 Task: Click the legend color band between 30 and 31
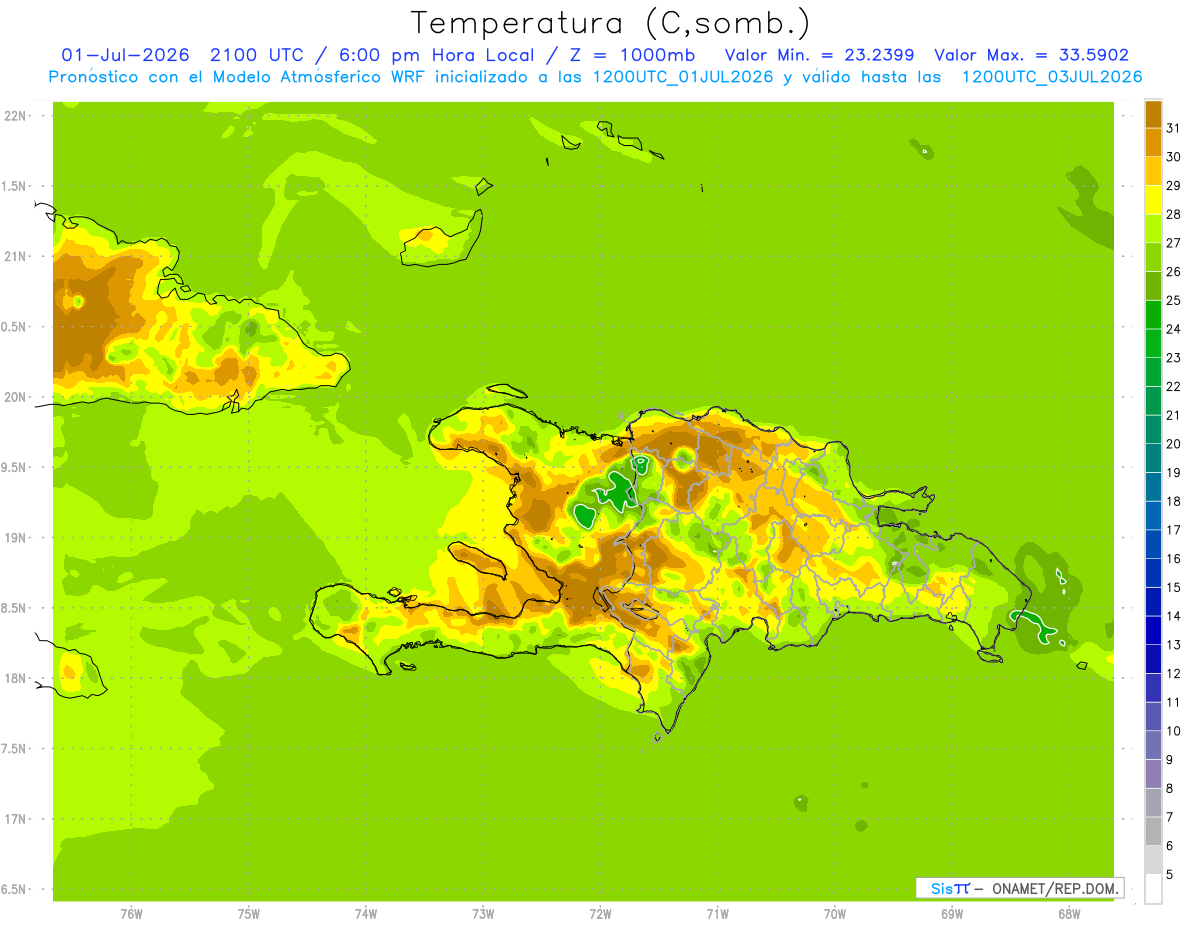tap(1153, 142)
